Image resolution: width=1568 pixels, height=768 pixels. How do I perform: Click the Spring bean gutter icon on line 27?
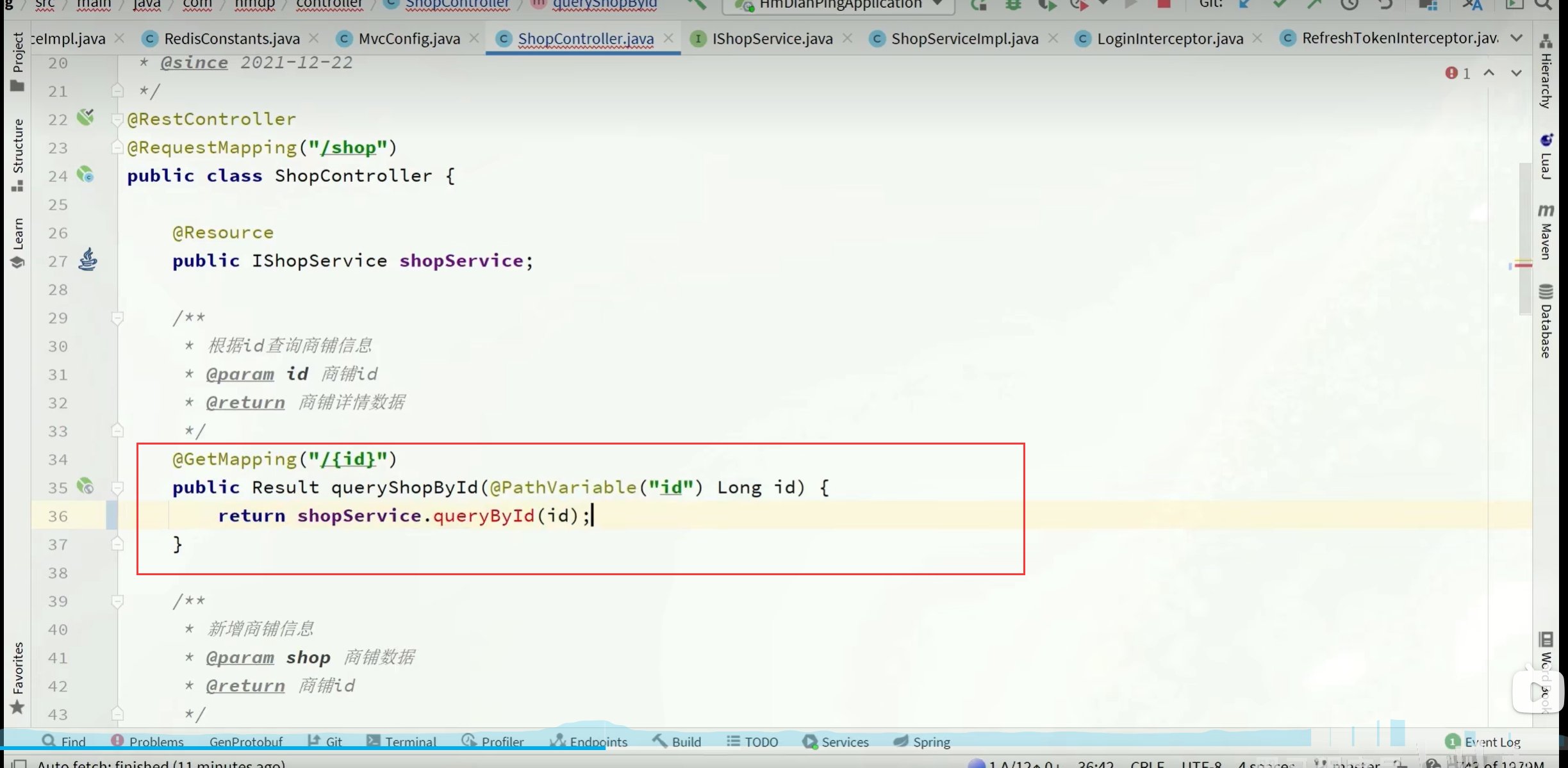click(88, 259)
